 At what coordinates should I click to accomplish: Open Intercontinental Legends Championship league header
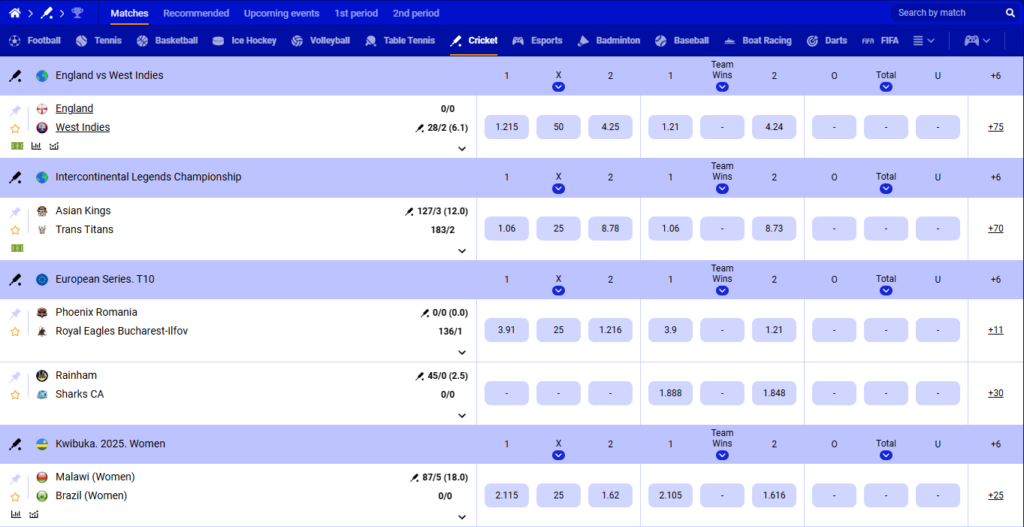coord(148,177)
